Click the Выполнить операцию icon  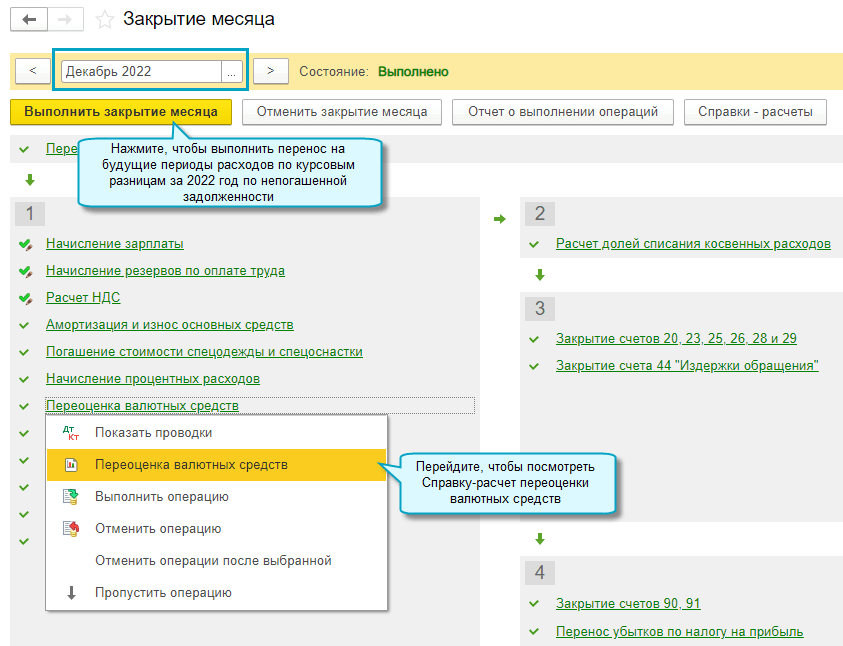click(x=70, y=497)
